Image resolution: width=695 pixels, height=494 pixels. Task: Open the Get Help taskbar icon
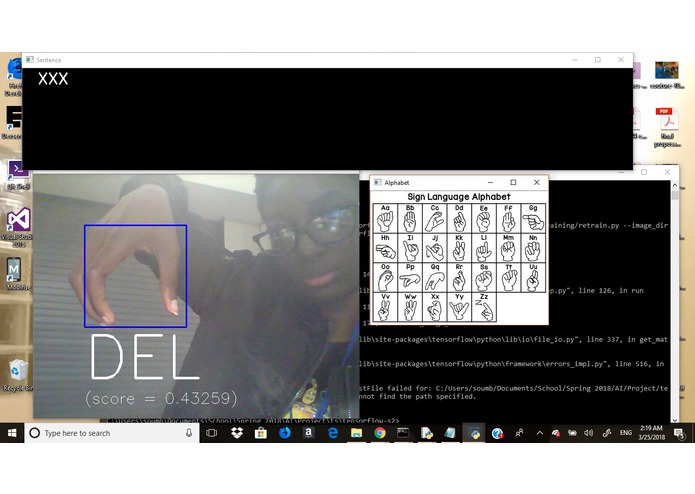coord(497,433)
